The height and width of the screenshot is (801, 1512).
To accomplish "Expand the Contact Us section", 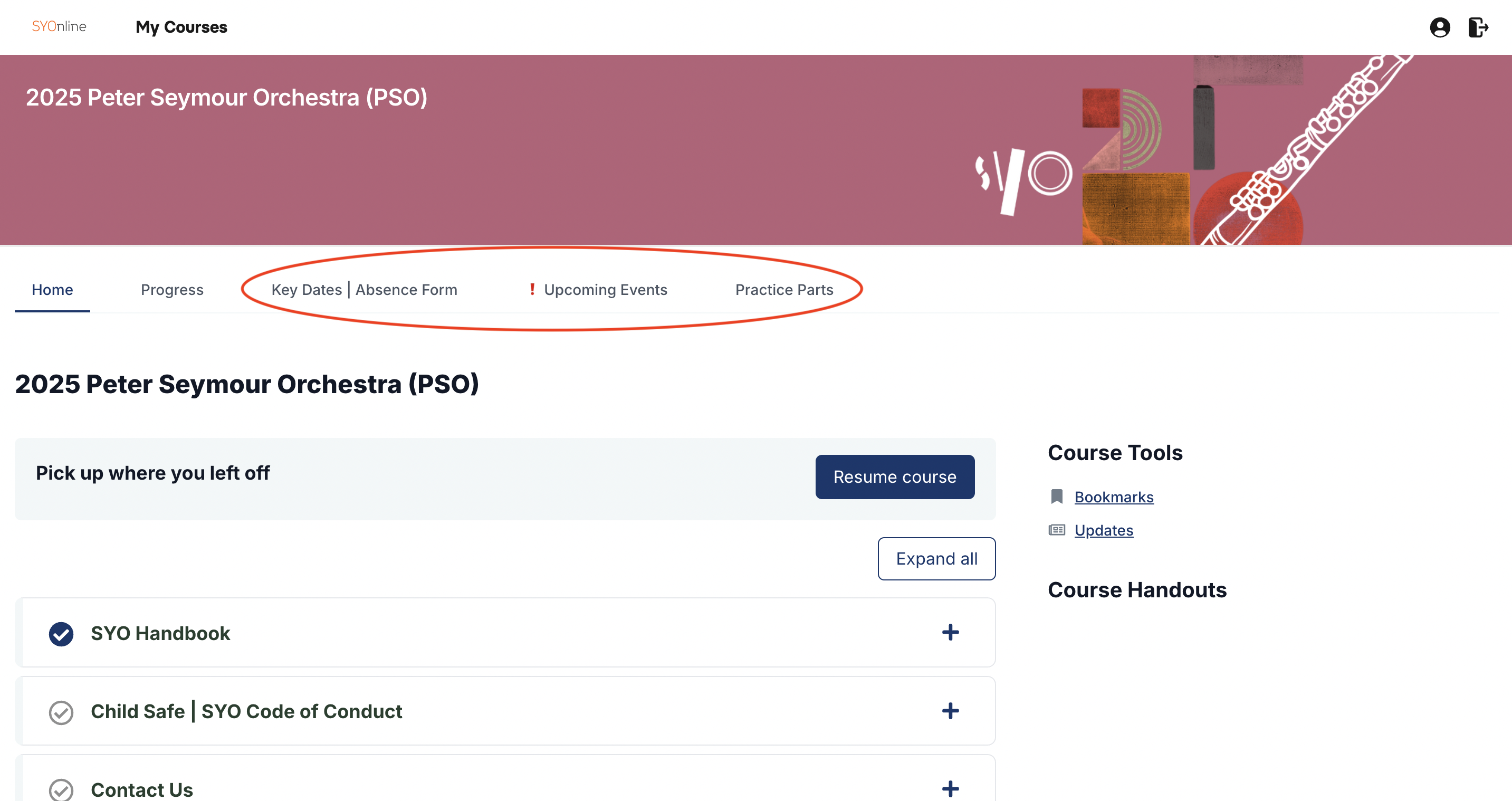I will pyautogui.click(x=950, y=788).
